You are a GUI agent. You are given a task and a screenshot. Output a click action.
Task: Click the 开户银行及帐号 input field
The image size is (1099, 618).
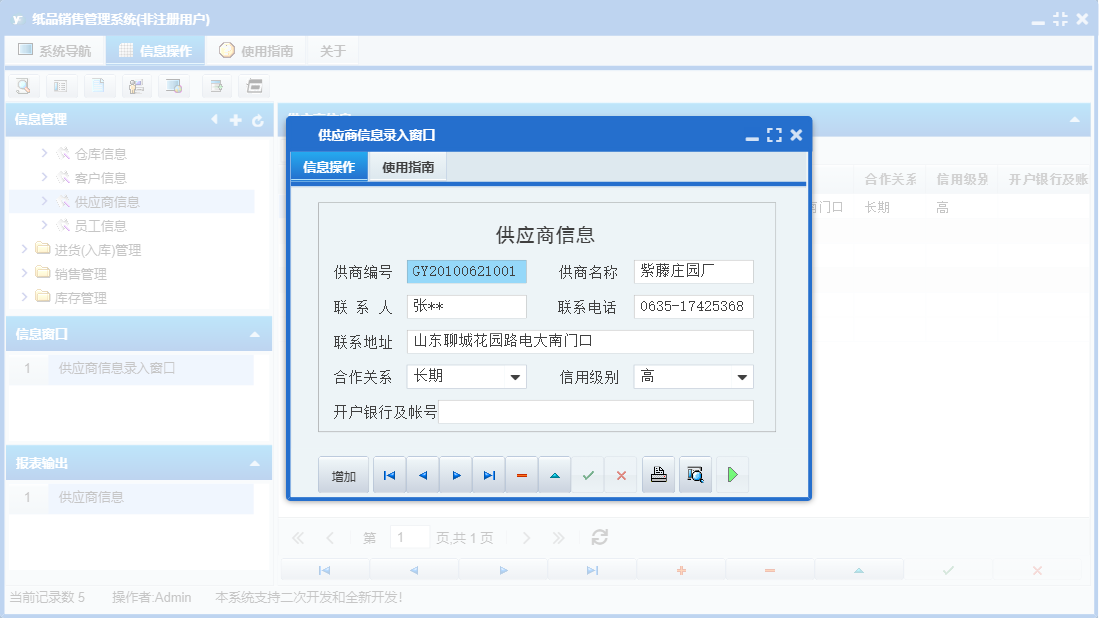coord(596,411)
